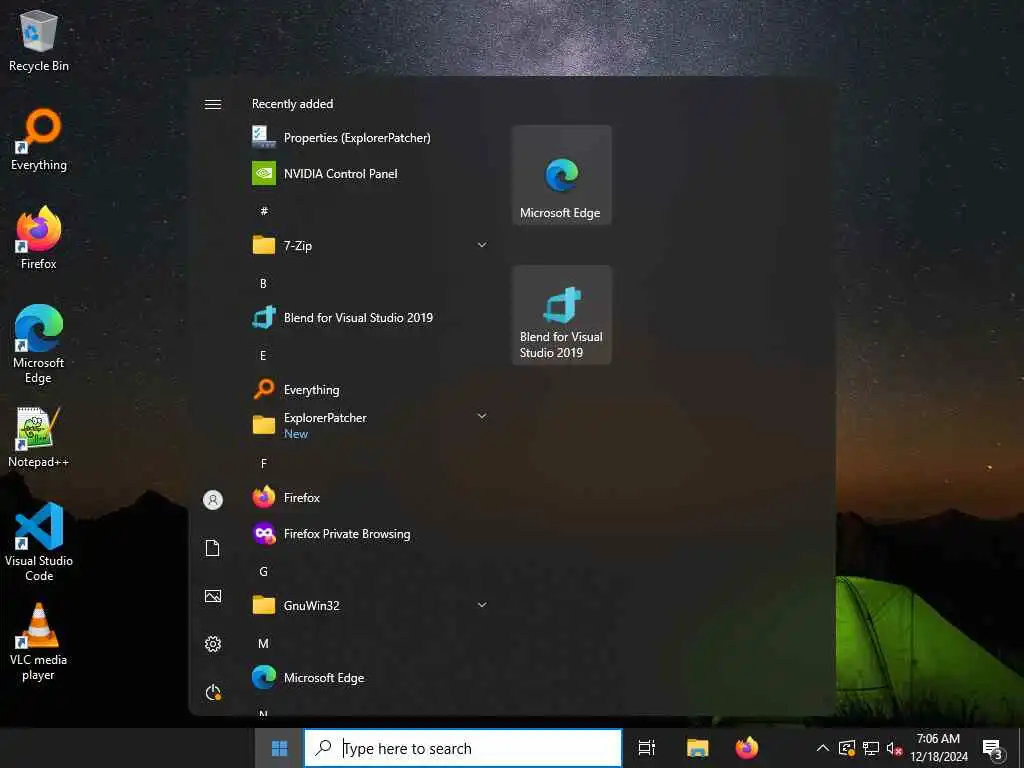Open Recycle Bin desktop icon
The height and width of the screenshot is (768, 1024).
coord(39,41)
